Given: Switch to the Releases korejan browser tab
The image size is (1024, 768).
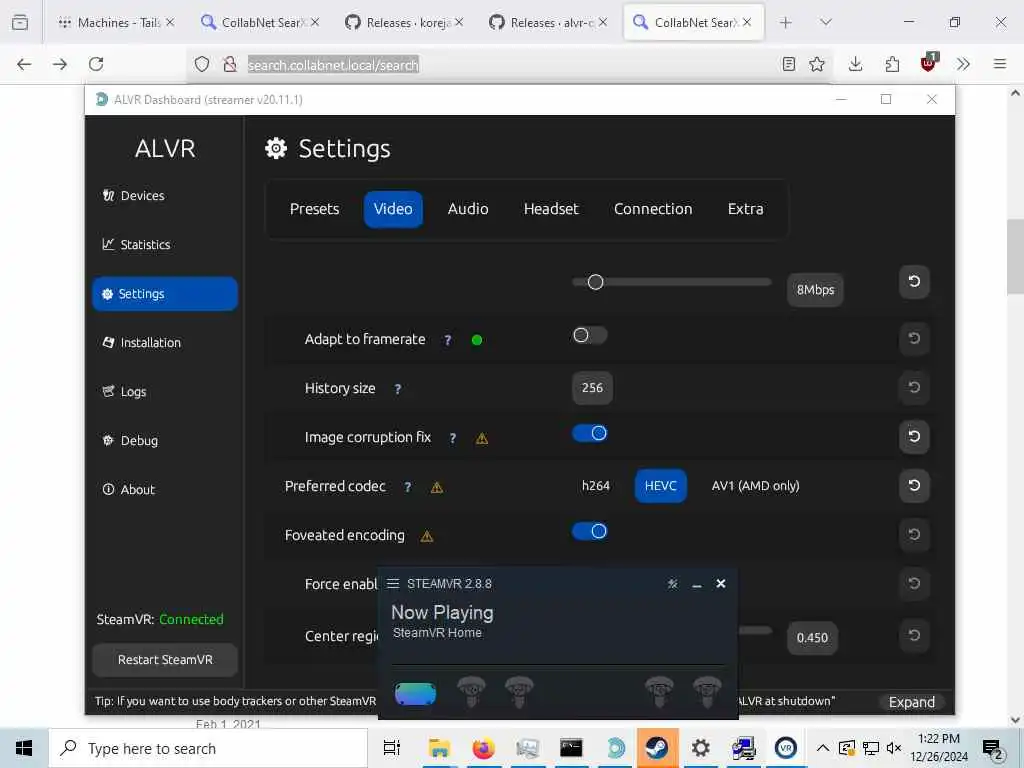Looking at the screenshot, I should click(404, 22).
